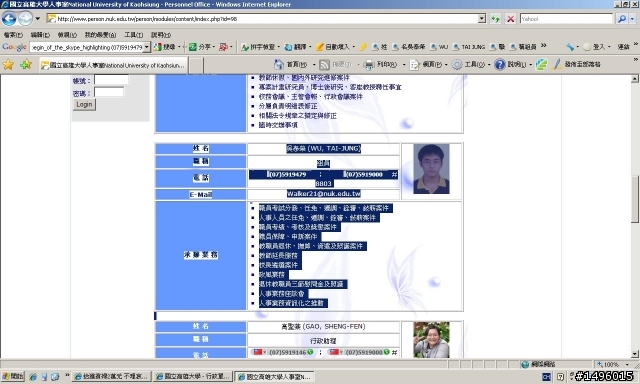Click the RSS feeds icon
This screenshot has width=640, height=384.
(x=324, y=64)
